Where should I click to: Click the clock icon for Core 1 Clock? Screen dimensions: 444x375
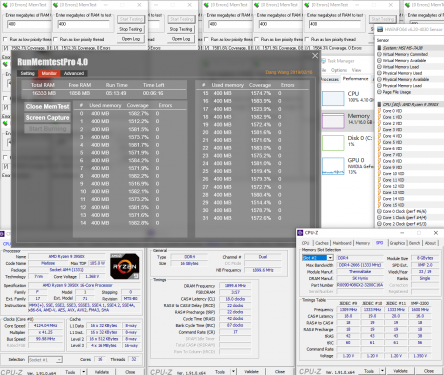pyautogui.click(x=379, y=218)
